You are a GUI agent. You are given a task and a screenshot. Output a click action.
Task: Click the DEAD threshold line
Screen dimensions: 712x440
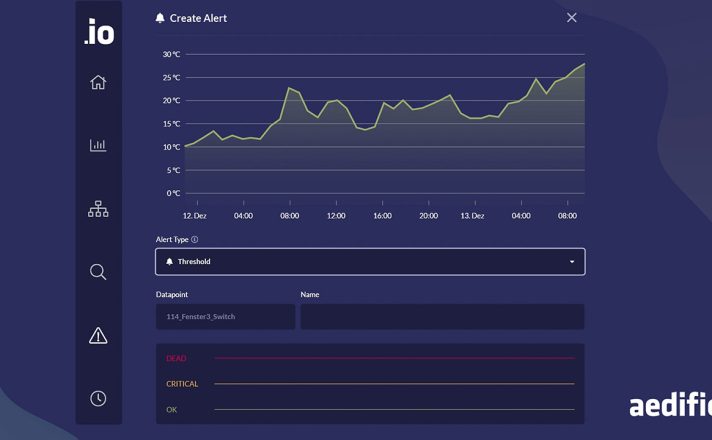(x=395, y=358)
